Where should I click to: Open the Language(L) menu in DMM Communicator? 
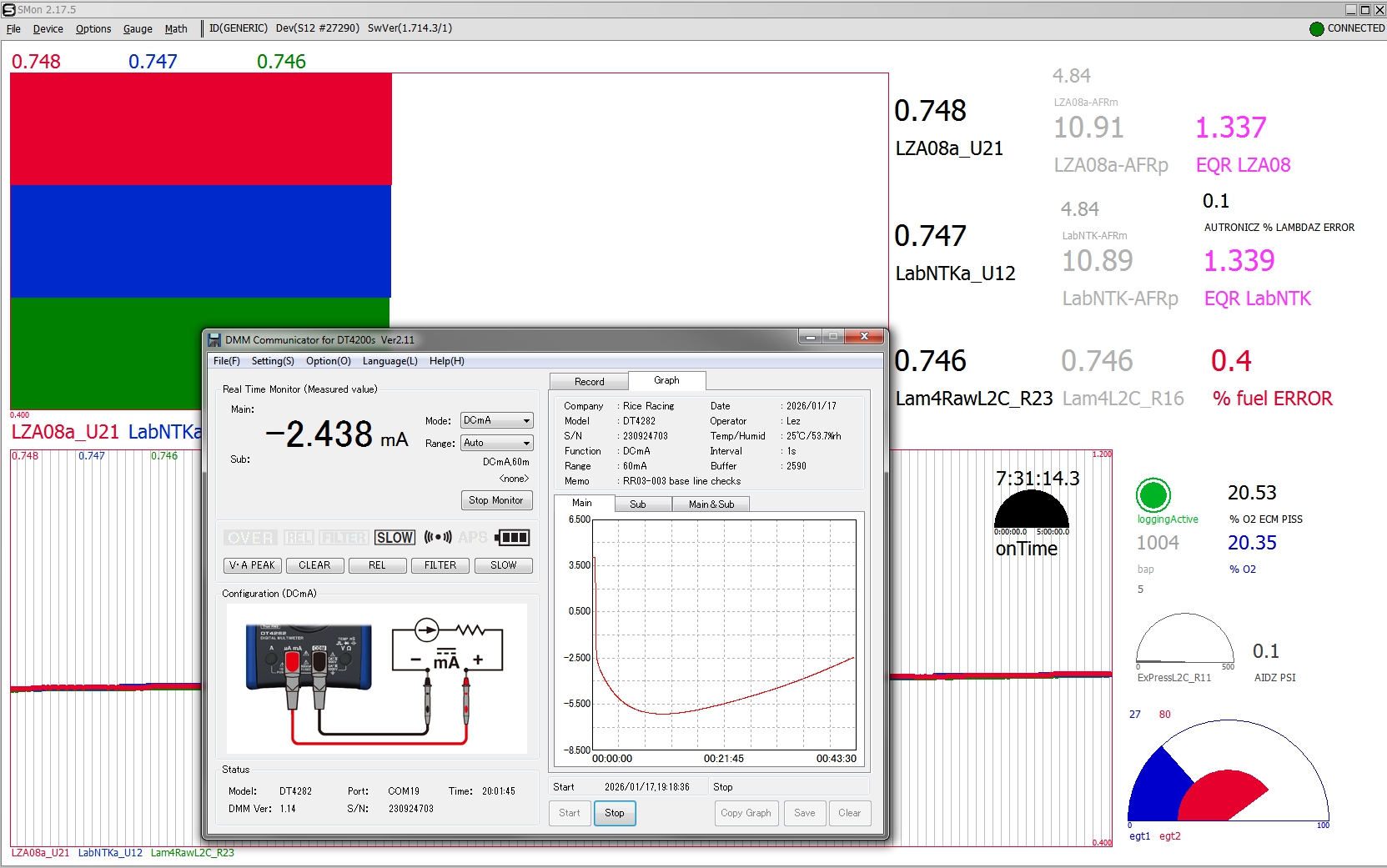pyautogui.click(x=389, y=361)
